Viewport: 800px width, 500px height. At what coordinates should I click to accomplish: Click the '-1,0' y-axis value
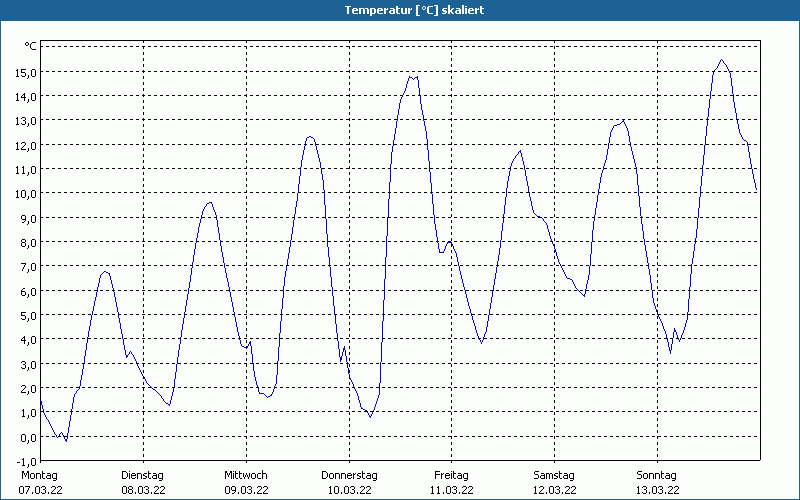27,462
